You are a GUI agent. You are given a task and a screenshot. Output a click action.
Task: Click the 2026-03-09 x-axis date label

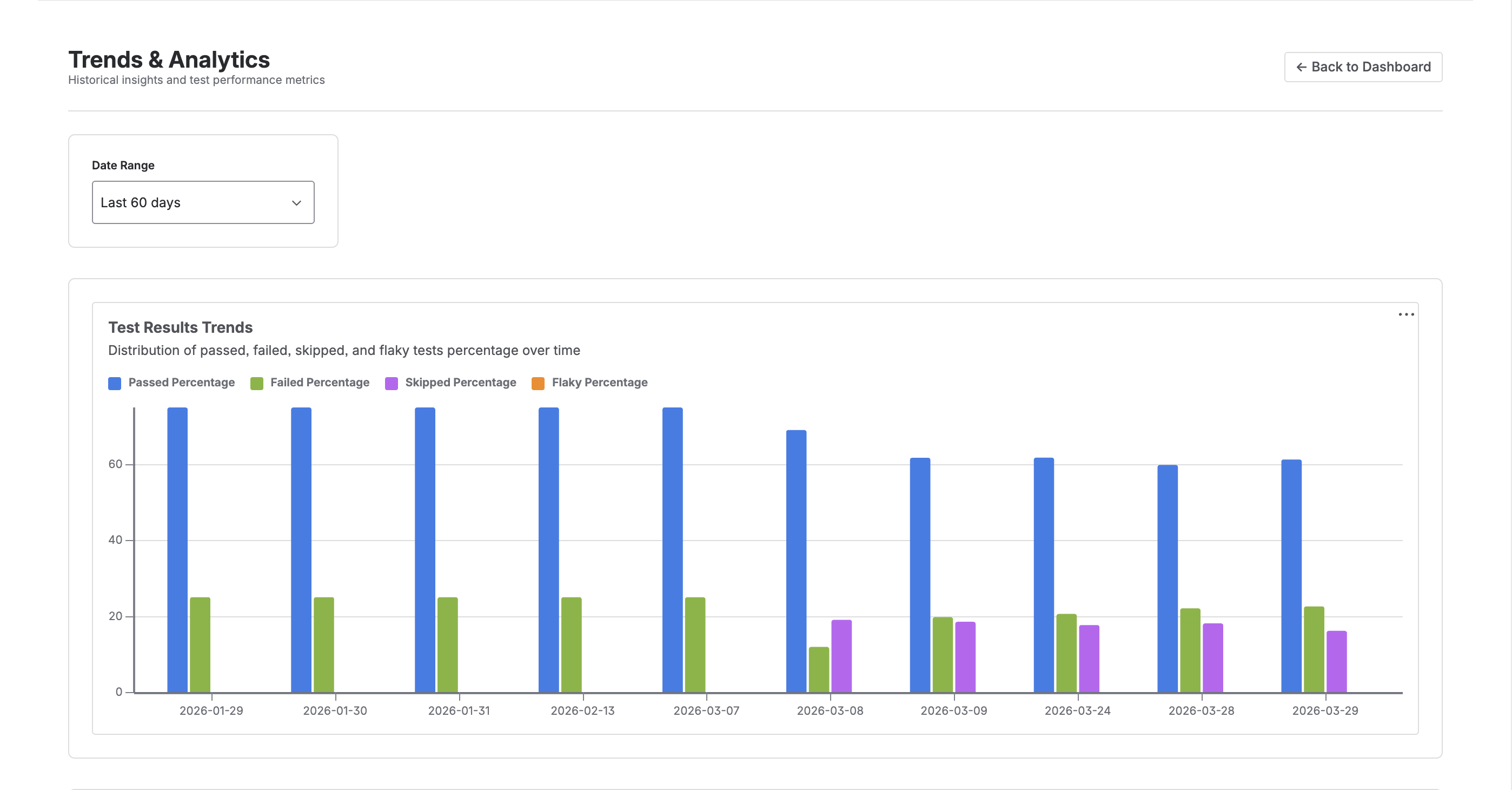pos(954,710)
